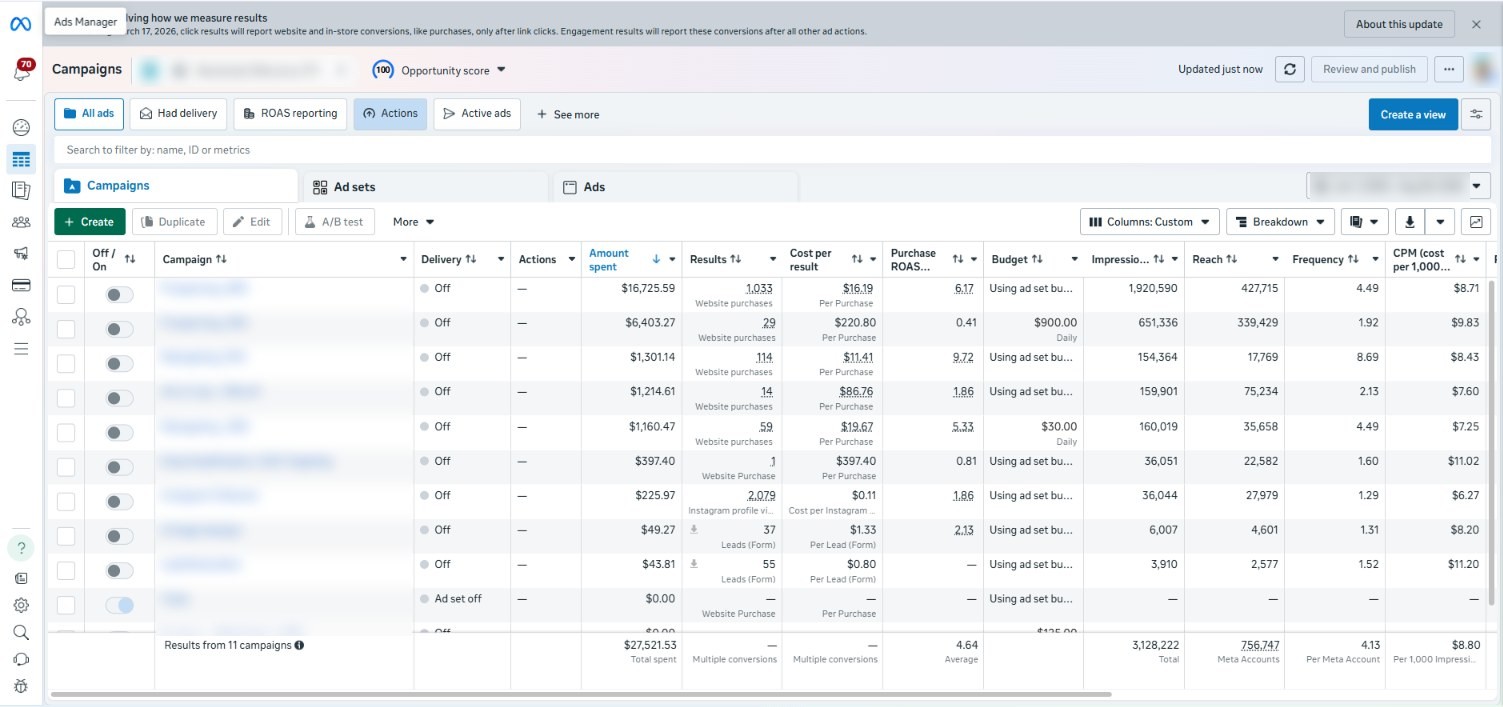The width and height of the screenshot is (1503, 707).
Task: Click the horizontal table scrollbar
Action: (580, 694)
